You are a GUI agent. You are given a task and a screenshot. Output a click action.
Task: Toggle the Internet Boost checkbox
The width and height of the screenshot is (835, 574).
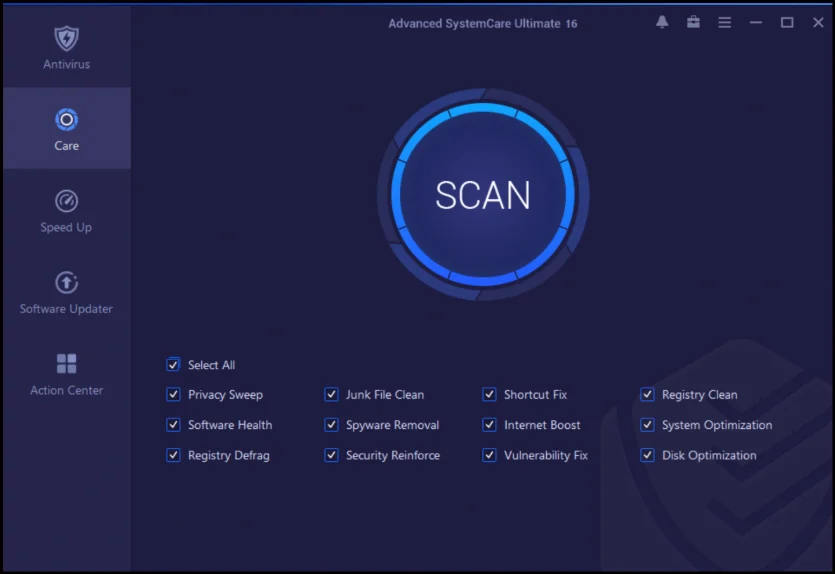tap(489, 425)
